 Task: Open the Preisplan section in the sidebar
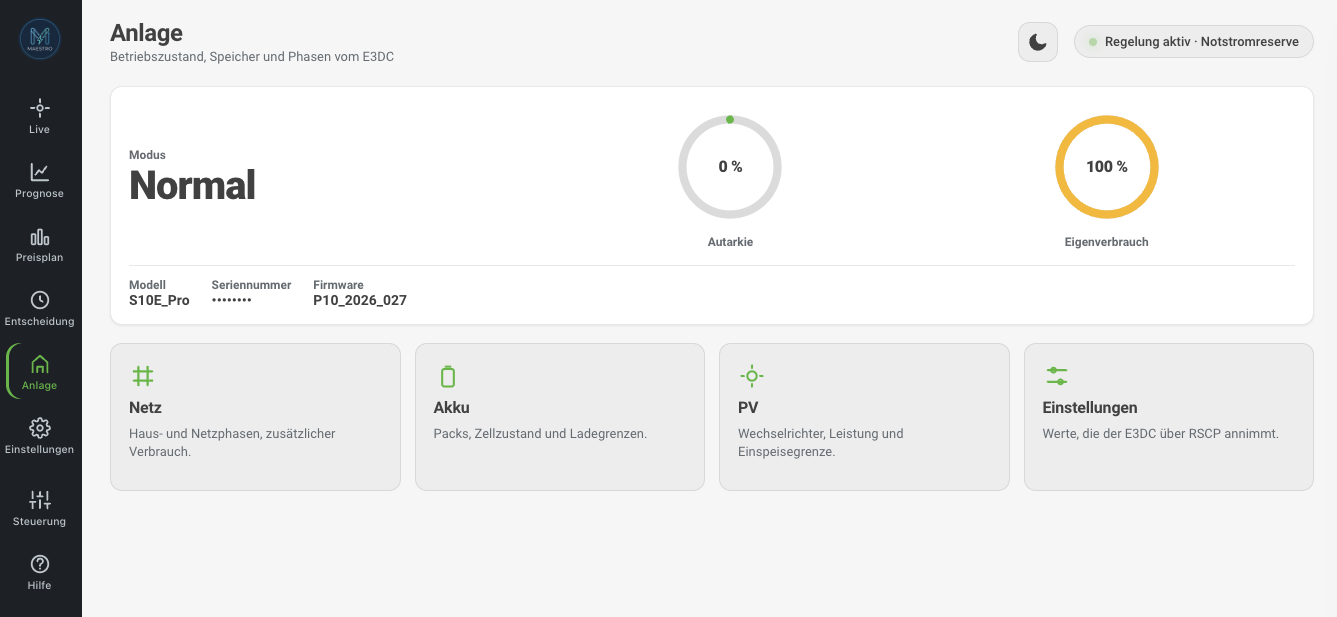[40, 244]
